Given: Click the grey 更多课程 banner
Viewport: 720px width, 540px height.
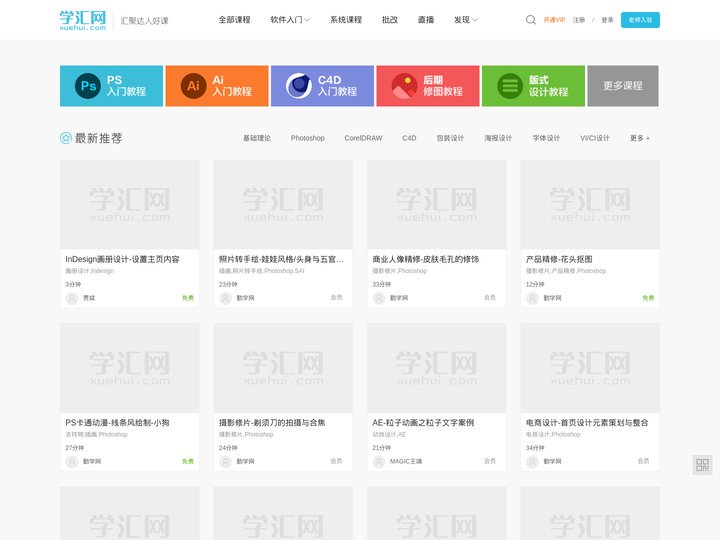Looking at the screenshot, I should [x=623, y=86].
